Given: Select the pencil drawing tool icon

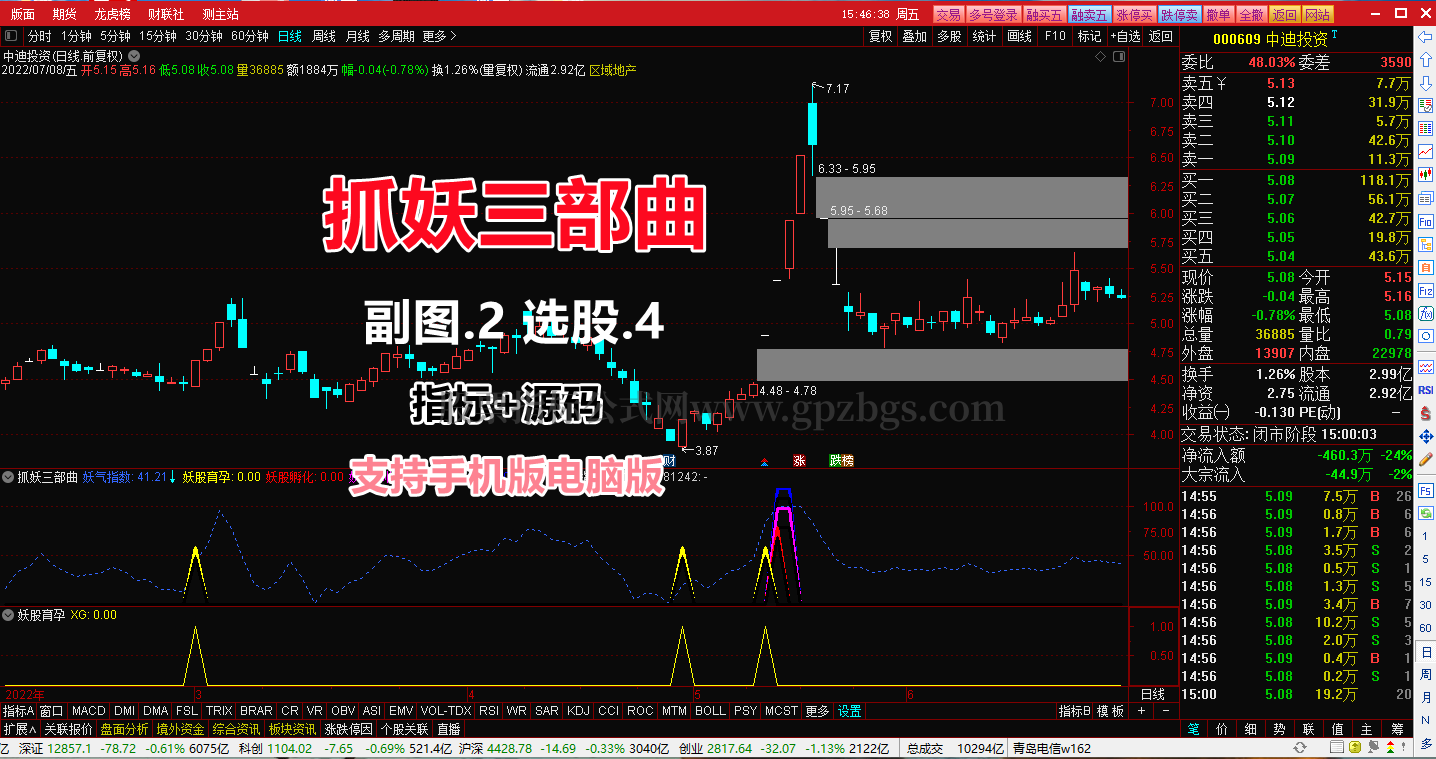Looking at the screenshot, I should coord(1425,460).
